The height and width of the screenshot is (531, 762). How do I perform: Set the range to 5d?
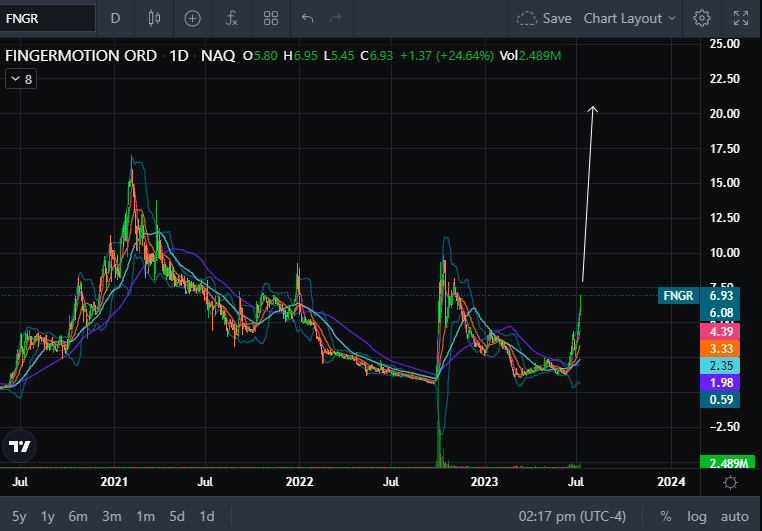pyautogui.click(x=177, y=516)
